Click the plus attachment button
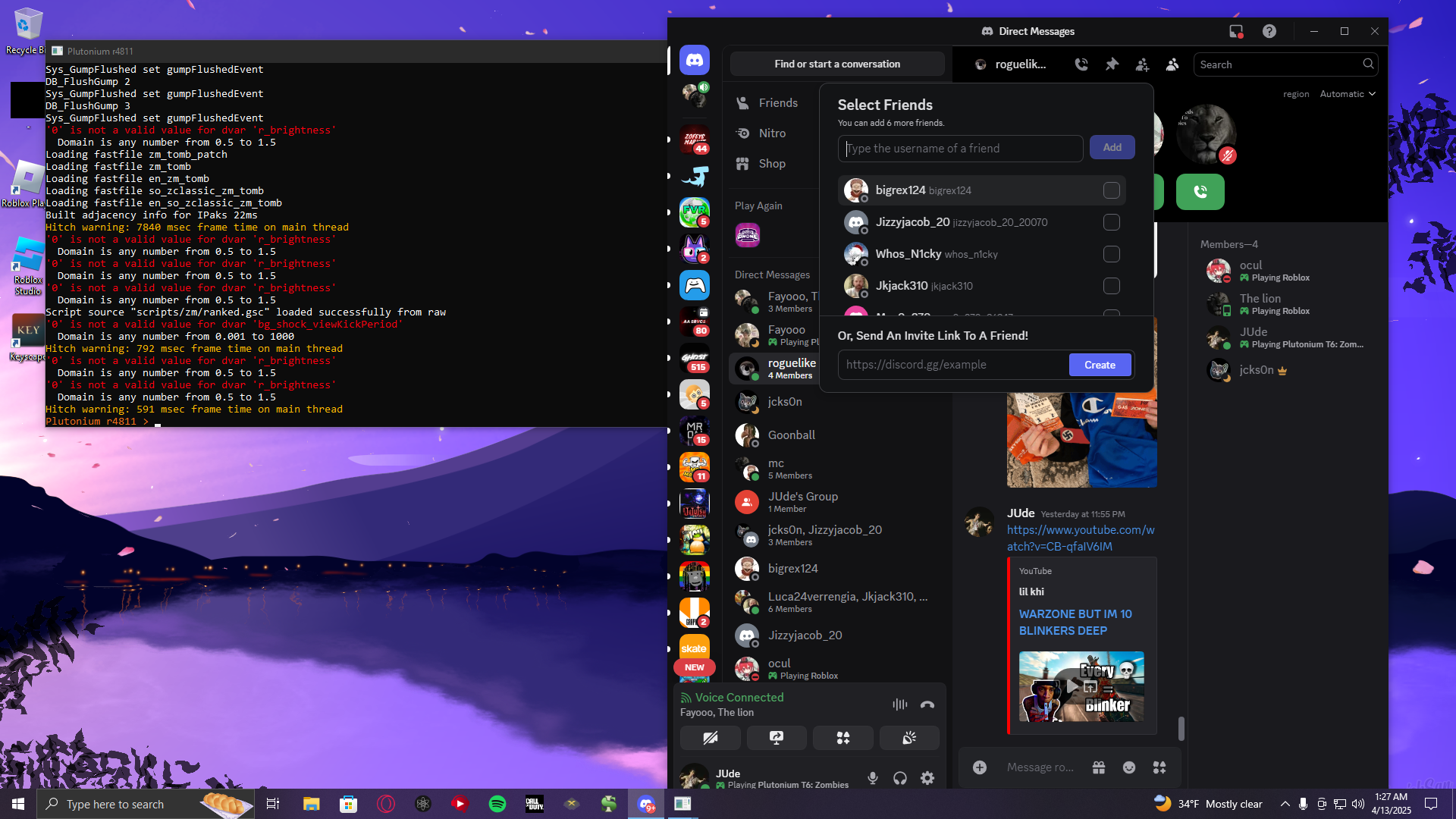The width and height of the screenshot is (1456, 819). click(x=980, y=767)
